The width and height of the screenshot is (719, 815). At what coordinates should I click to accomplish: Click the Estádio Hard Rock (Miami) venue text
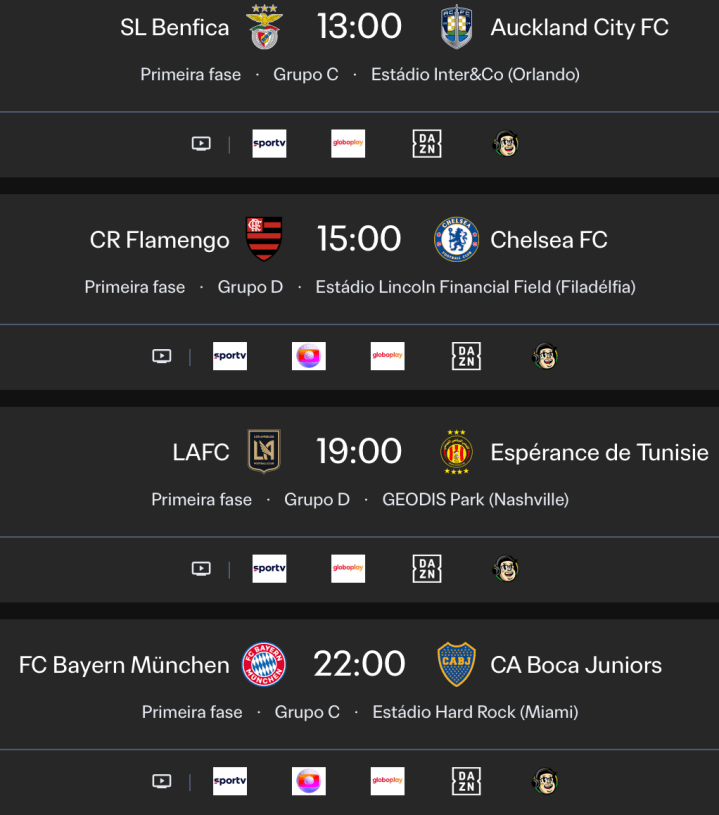[x=475, y=712]
